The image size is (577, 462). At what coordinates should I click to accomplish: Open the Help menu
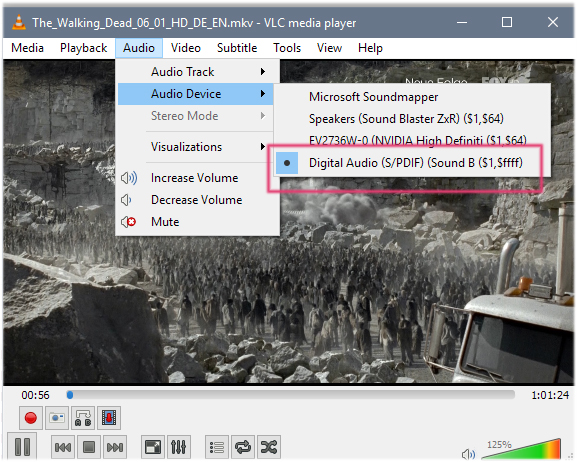click(370, 48)
